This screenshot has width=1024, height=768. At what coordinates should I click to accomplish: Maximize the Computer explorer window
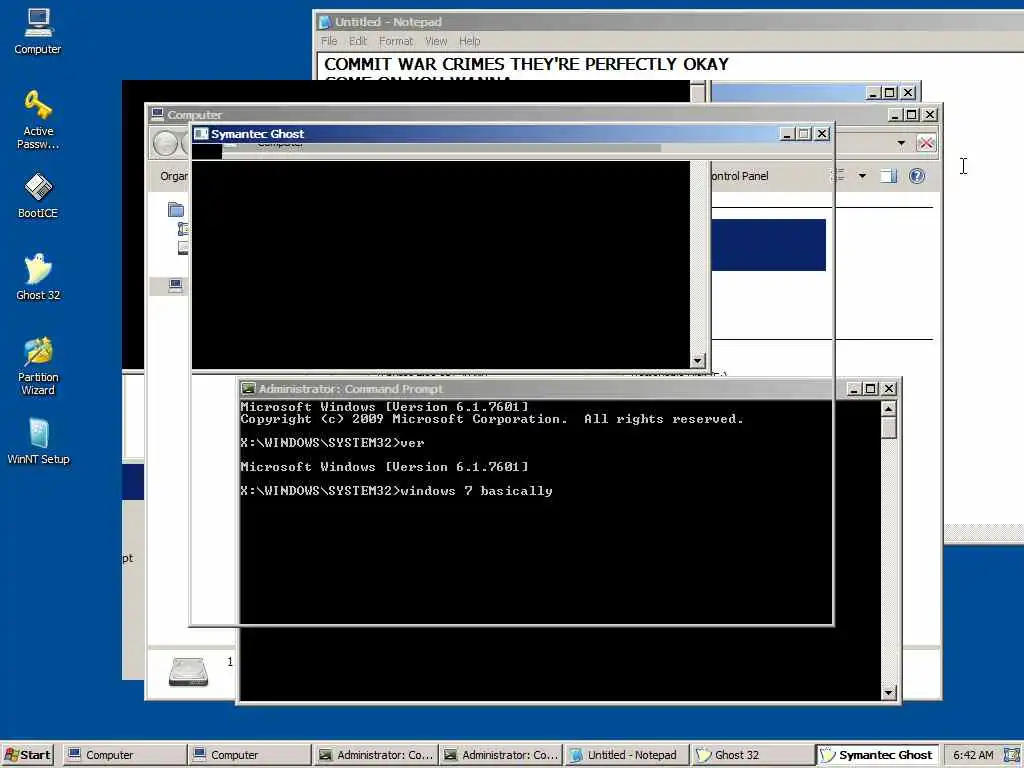click(x=912, y=115)
